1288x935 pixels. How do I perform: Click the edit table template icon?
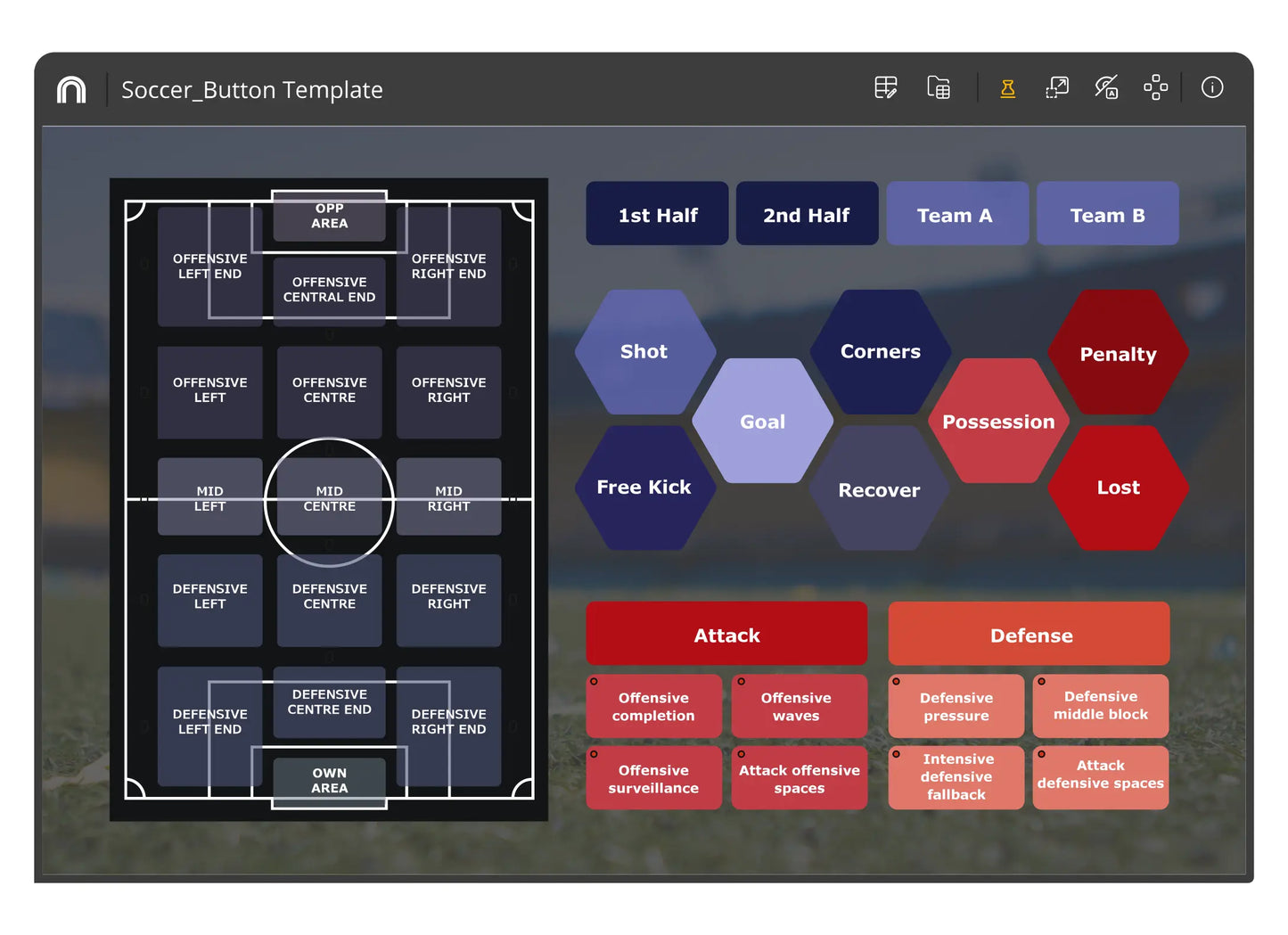(885, 87)
